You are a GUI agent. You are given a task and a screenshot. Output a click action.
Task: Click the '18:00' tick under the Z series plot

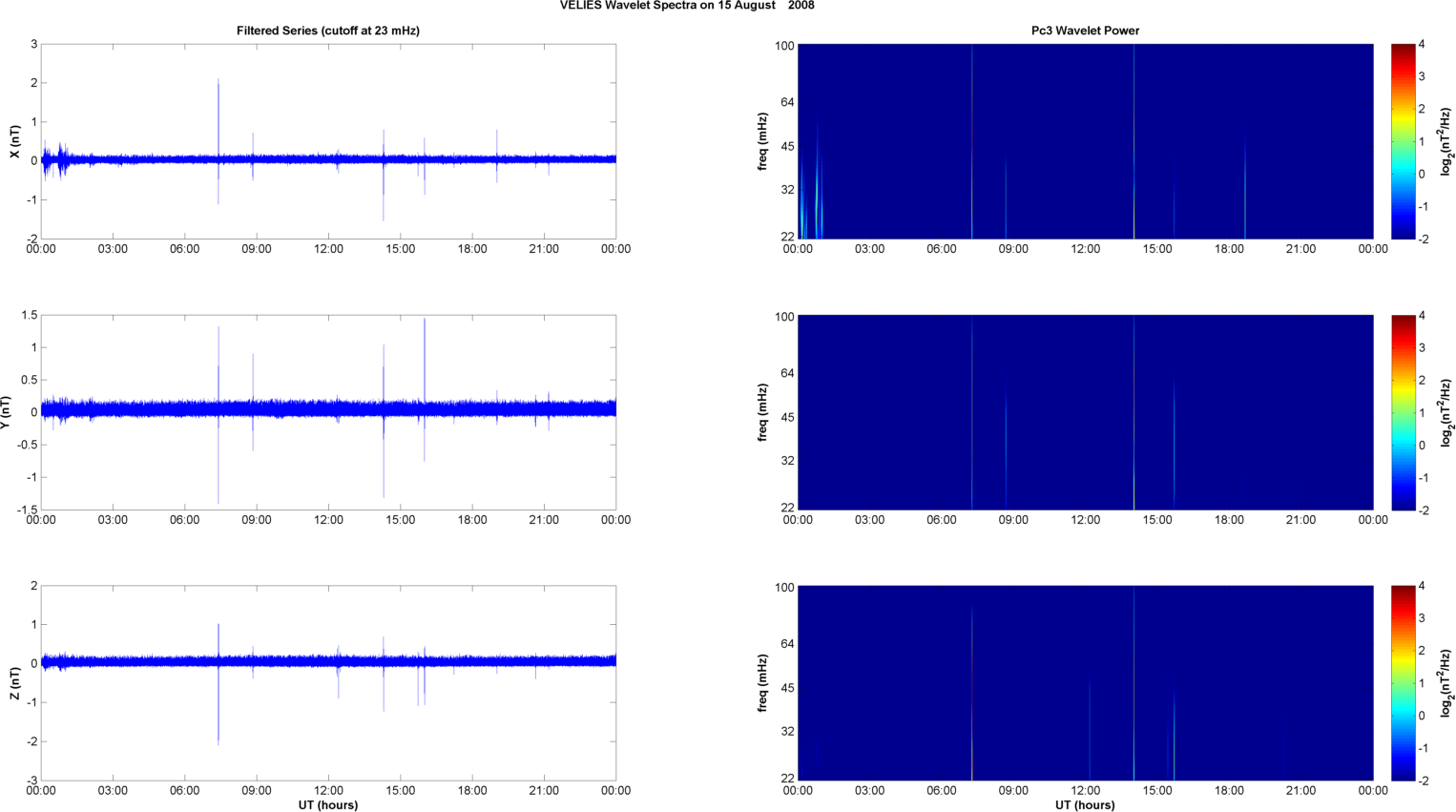point(472,791)
